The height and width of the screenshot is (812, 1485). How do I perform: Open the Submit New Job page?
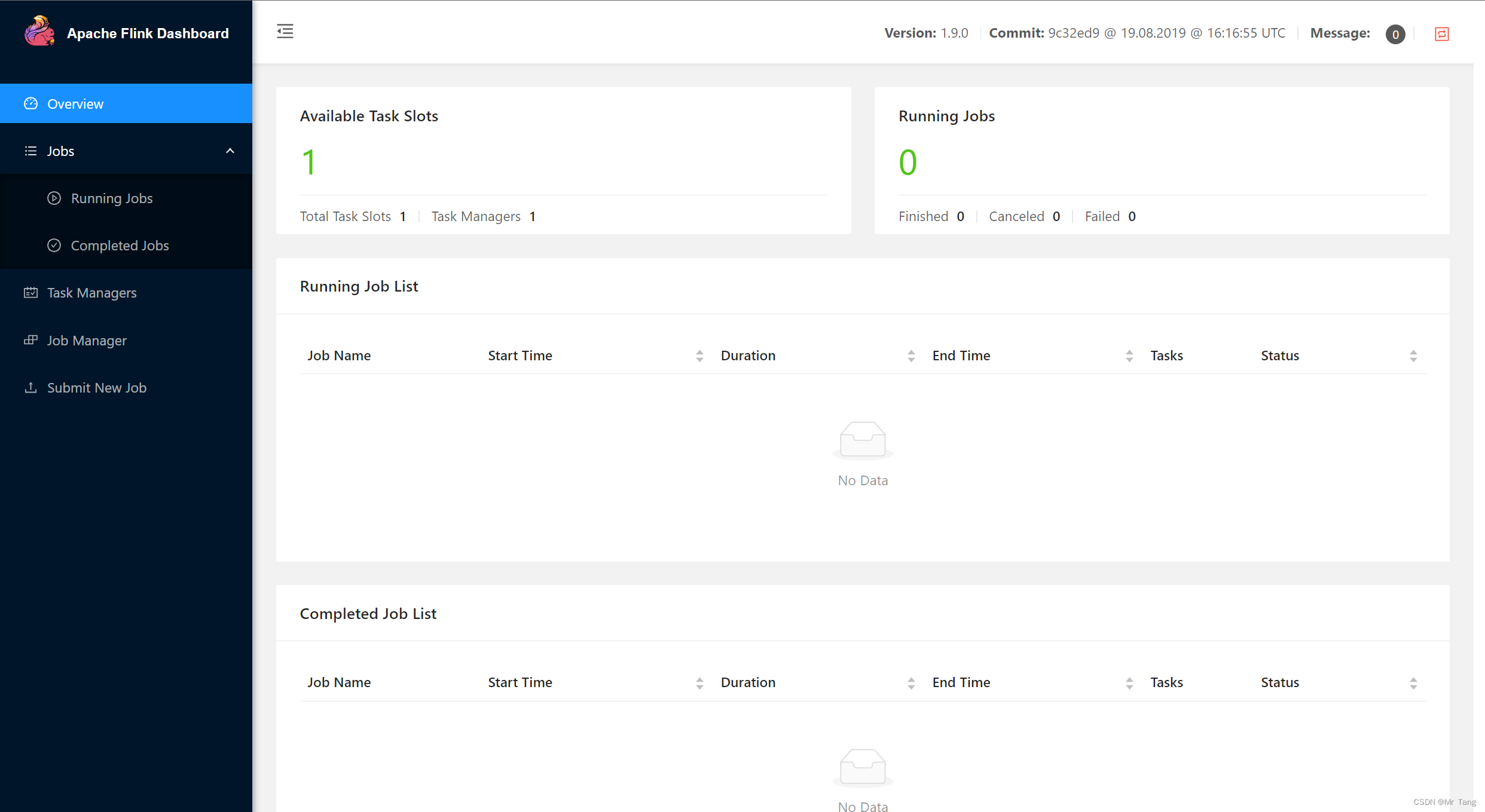pos(97,388)
